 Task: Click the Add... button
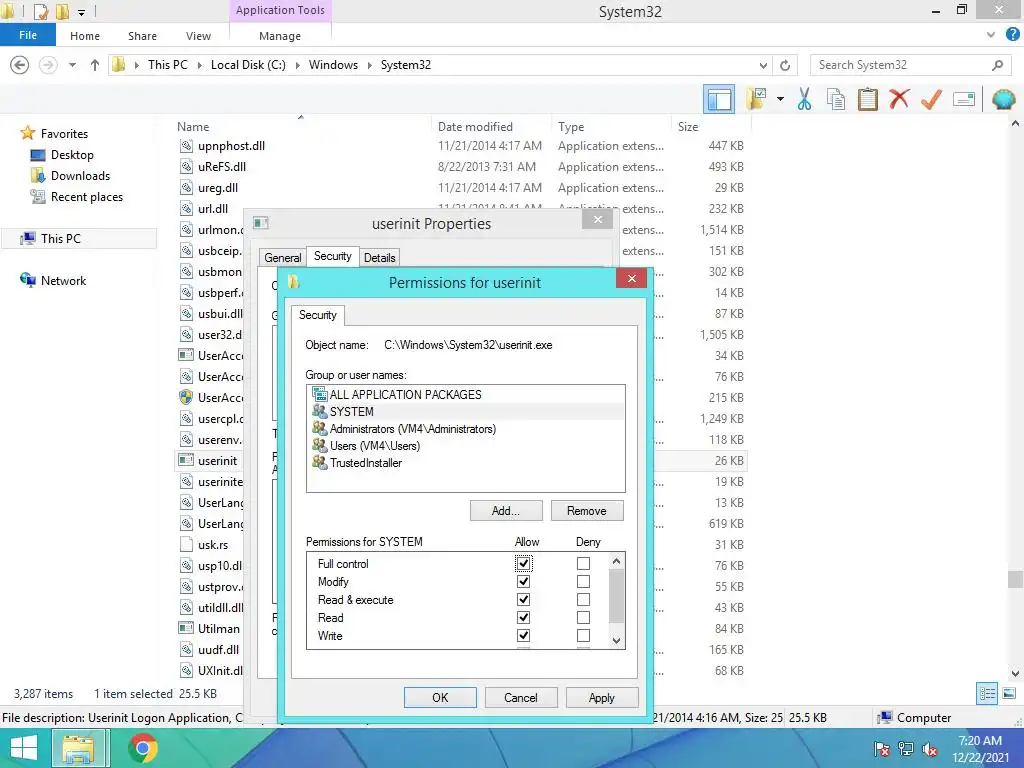pos(505,511)
